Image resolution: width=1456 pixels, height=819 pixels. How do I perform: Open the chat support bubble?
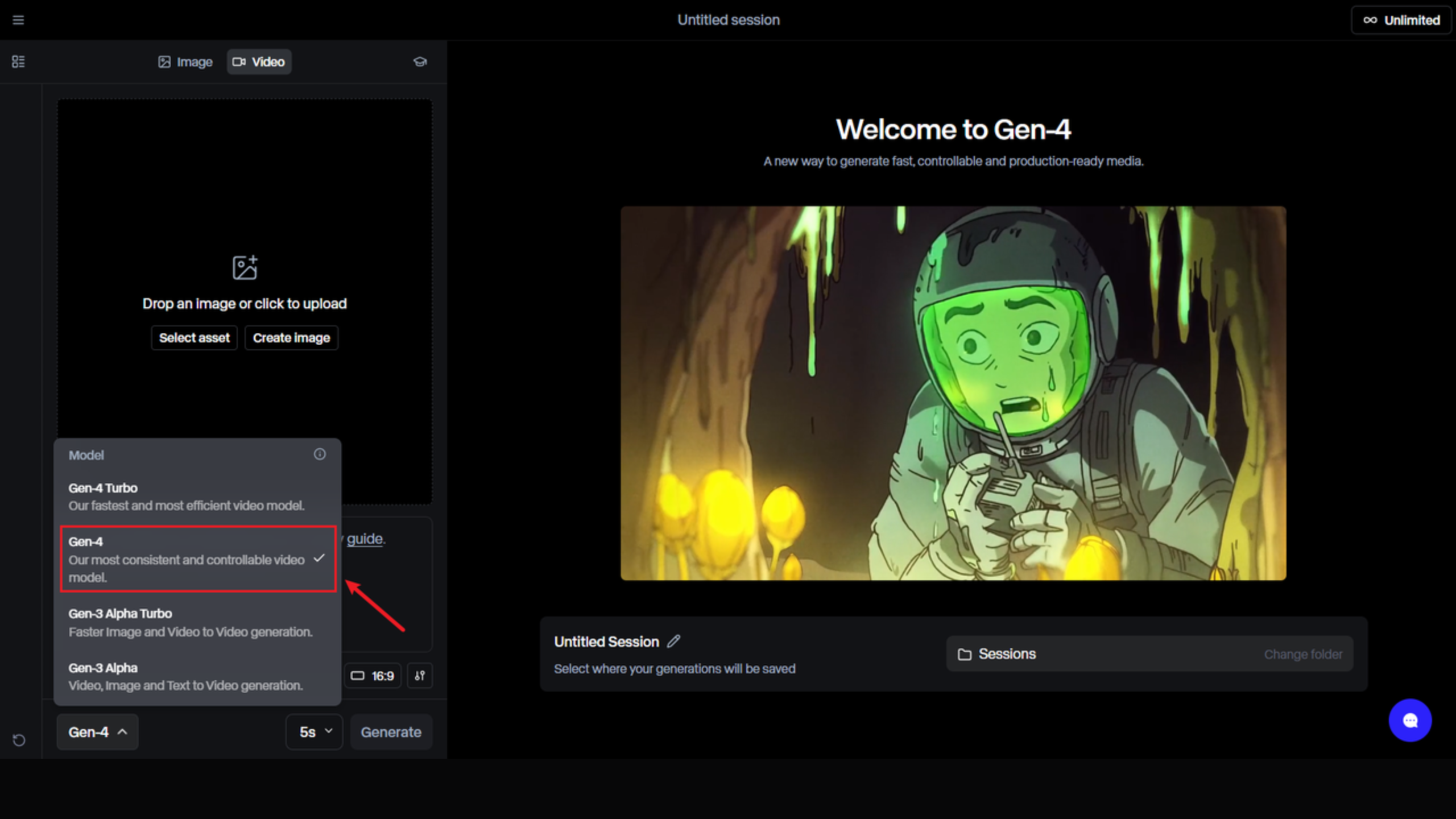click(x=1410, y=721)
